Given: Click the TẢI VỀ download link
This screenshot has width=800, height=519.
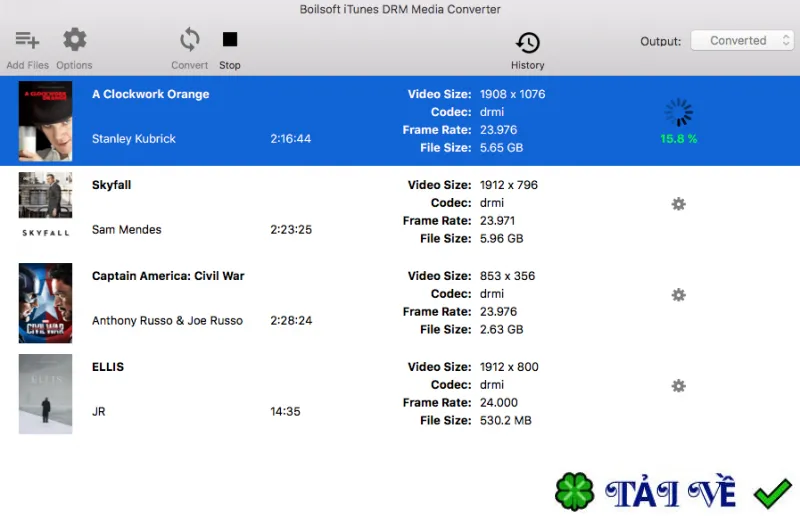Looking at the screenshot, I should 670,491.
